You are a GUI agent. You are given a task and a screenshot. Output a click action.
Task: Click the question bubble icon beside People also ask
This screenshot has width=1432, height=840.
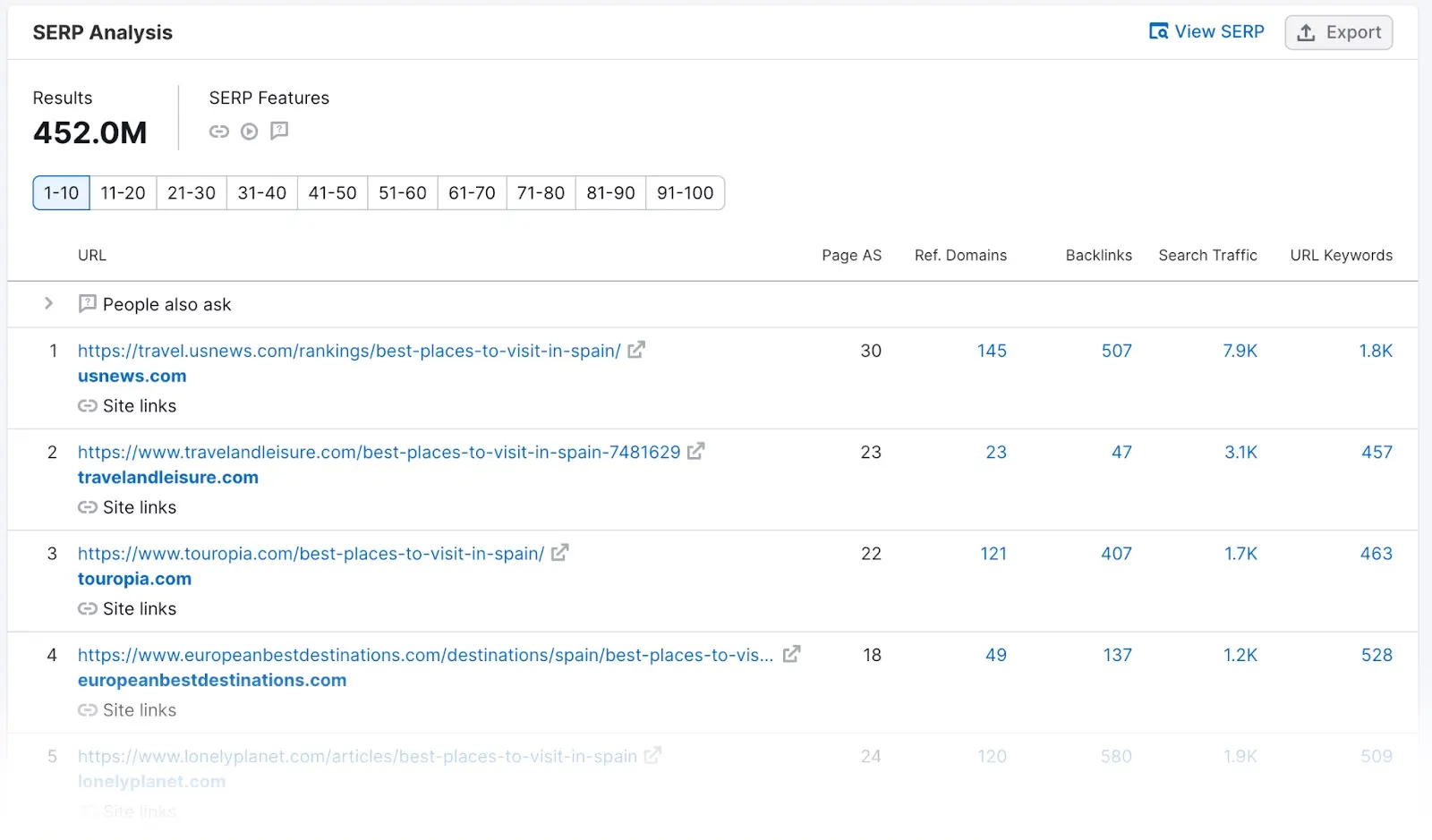pyautogui.click(x=87, y=304)
